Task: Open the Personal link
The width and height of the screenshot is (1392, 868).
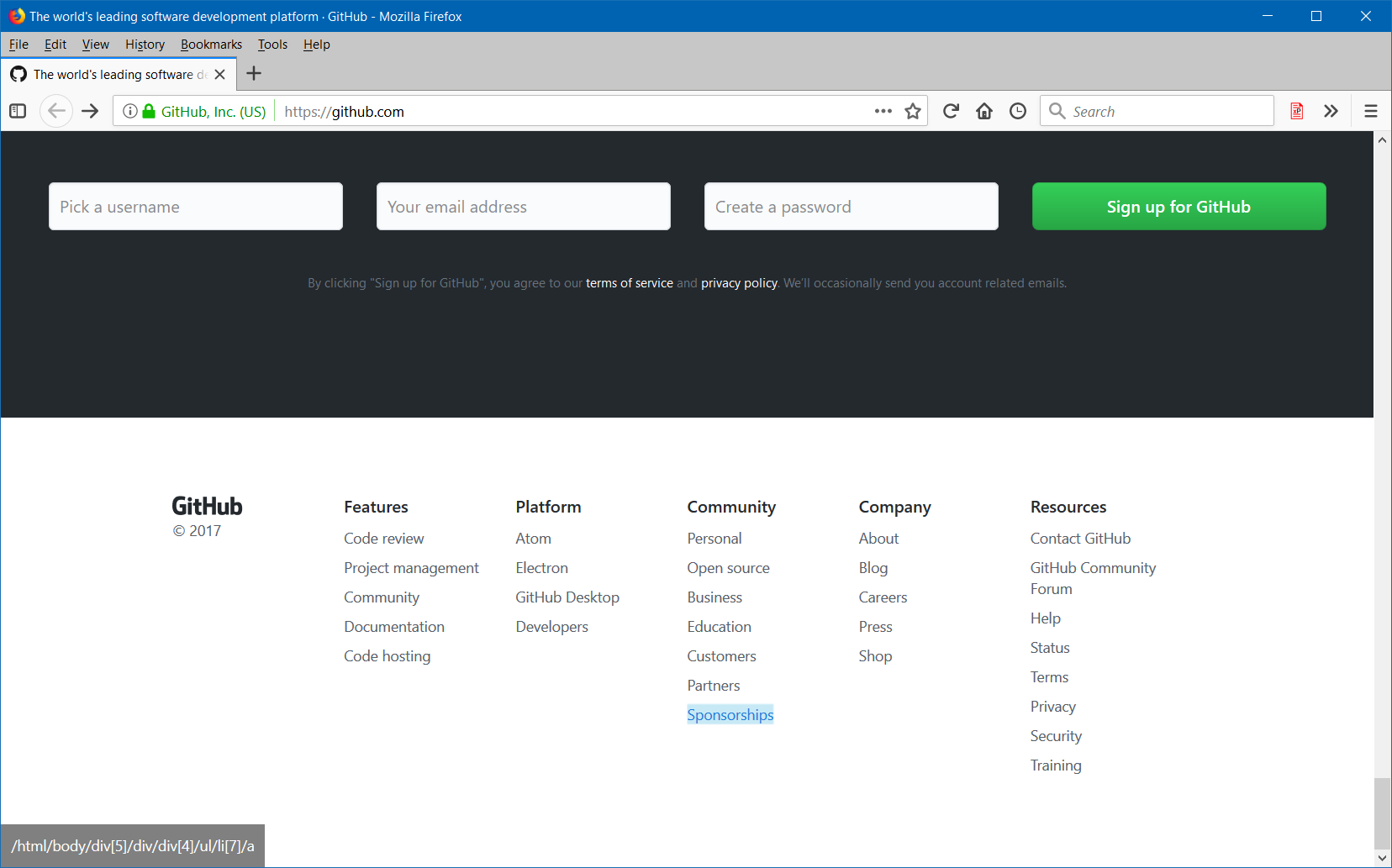Action: point(714,539)
